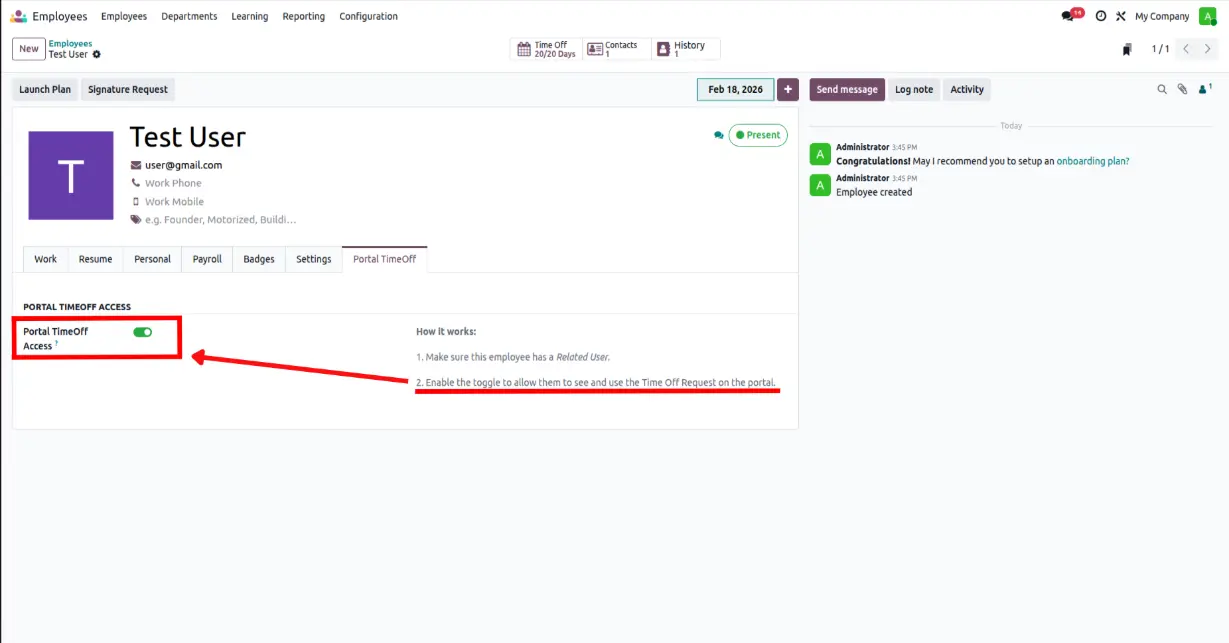Click the debug tools wrench icon
The image size is (1229, 643).
1121,16
